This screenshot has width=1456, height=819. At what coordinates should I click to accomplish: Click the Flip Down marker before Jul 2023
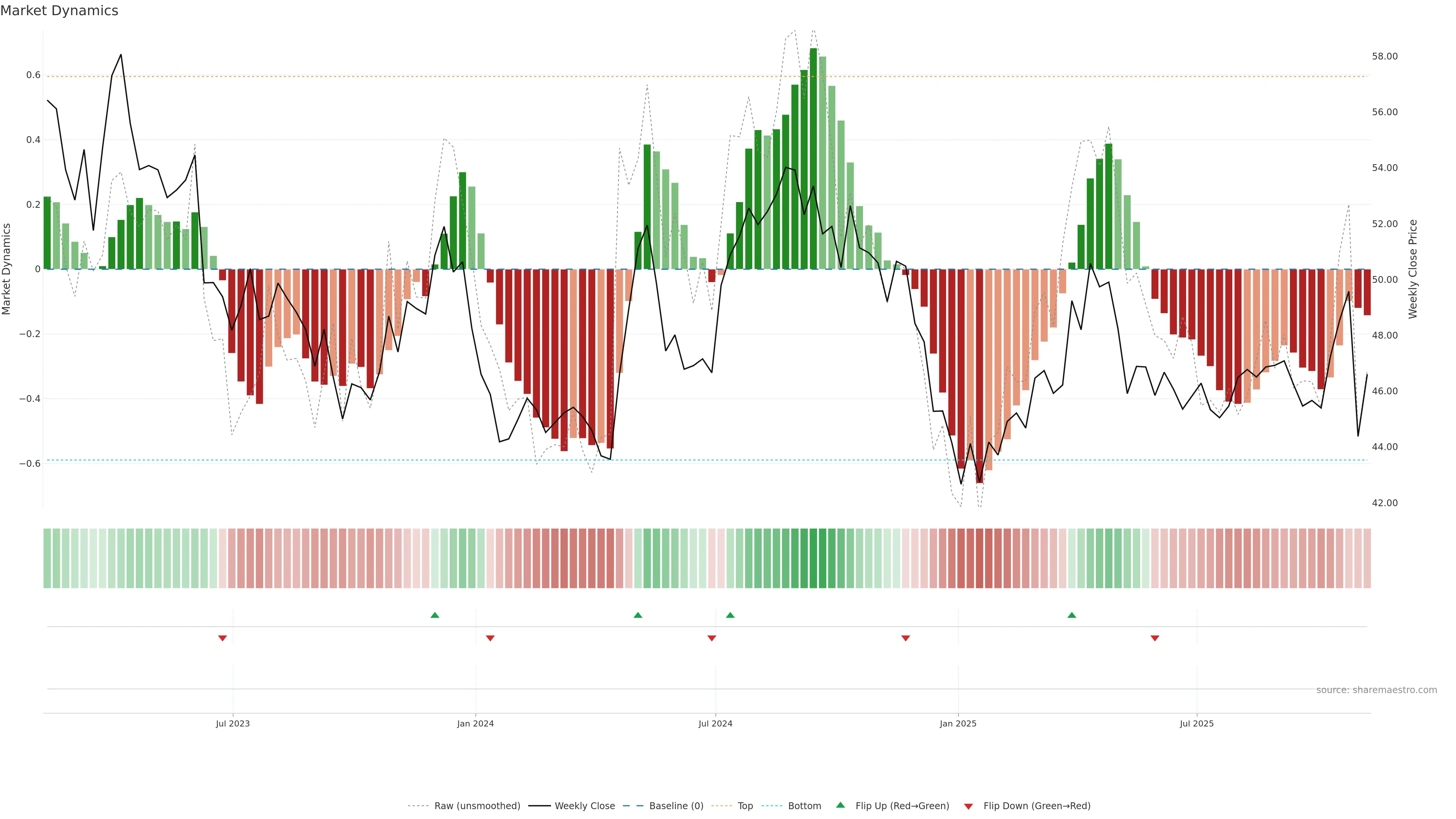pos(223,638)
